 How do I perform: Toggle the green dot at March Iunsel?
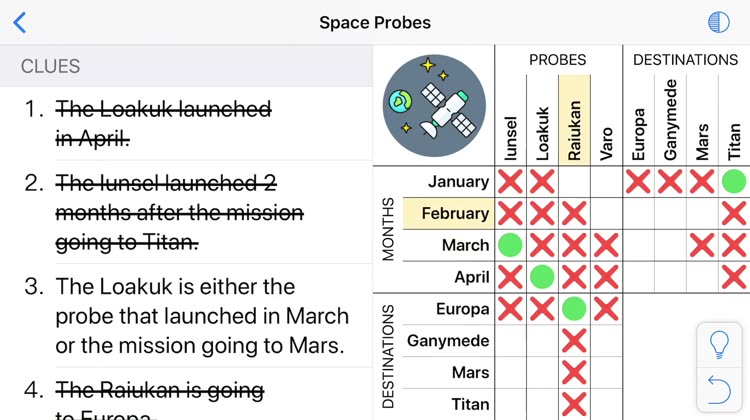(x=510, y=245)
